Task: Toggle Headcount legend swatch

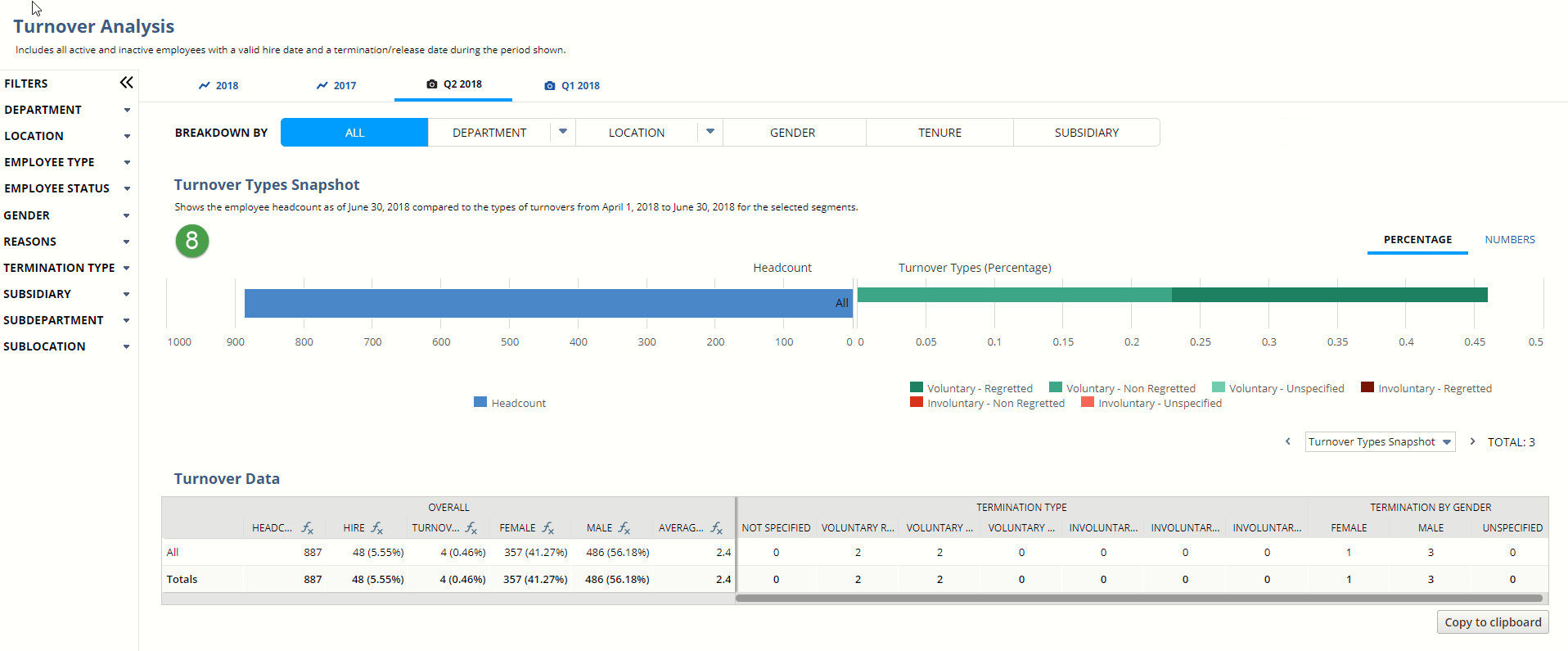Action: point(480,402)
